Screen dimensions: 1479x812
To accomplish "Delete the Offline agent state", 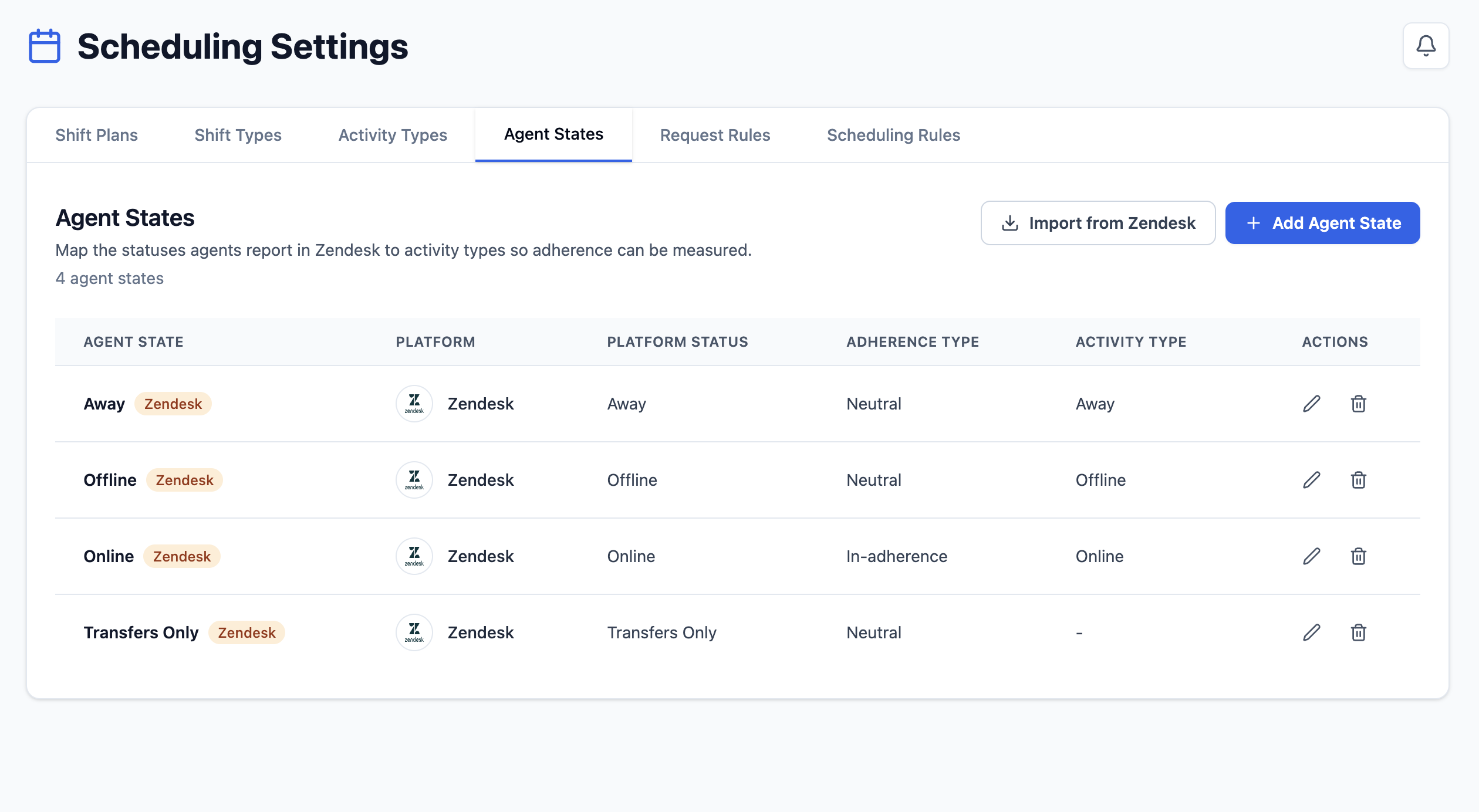I will pos(1359,480).
